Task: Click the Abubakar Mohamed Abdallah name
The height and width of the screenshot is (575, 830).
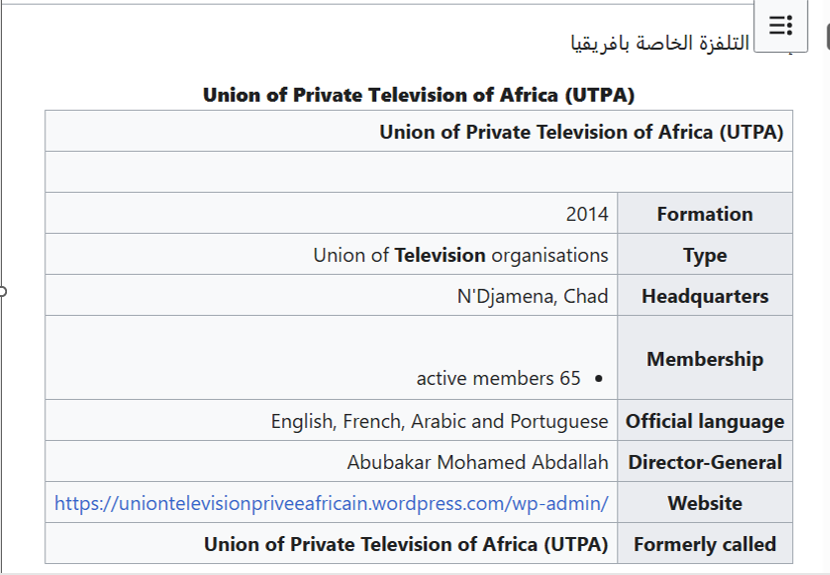Action: pos(477,462)
